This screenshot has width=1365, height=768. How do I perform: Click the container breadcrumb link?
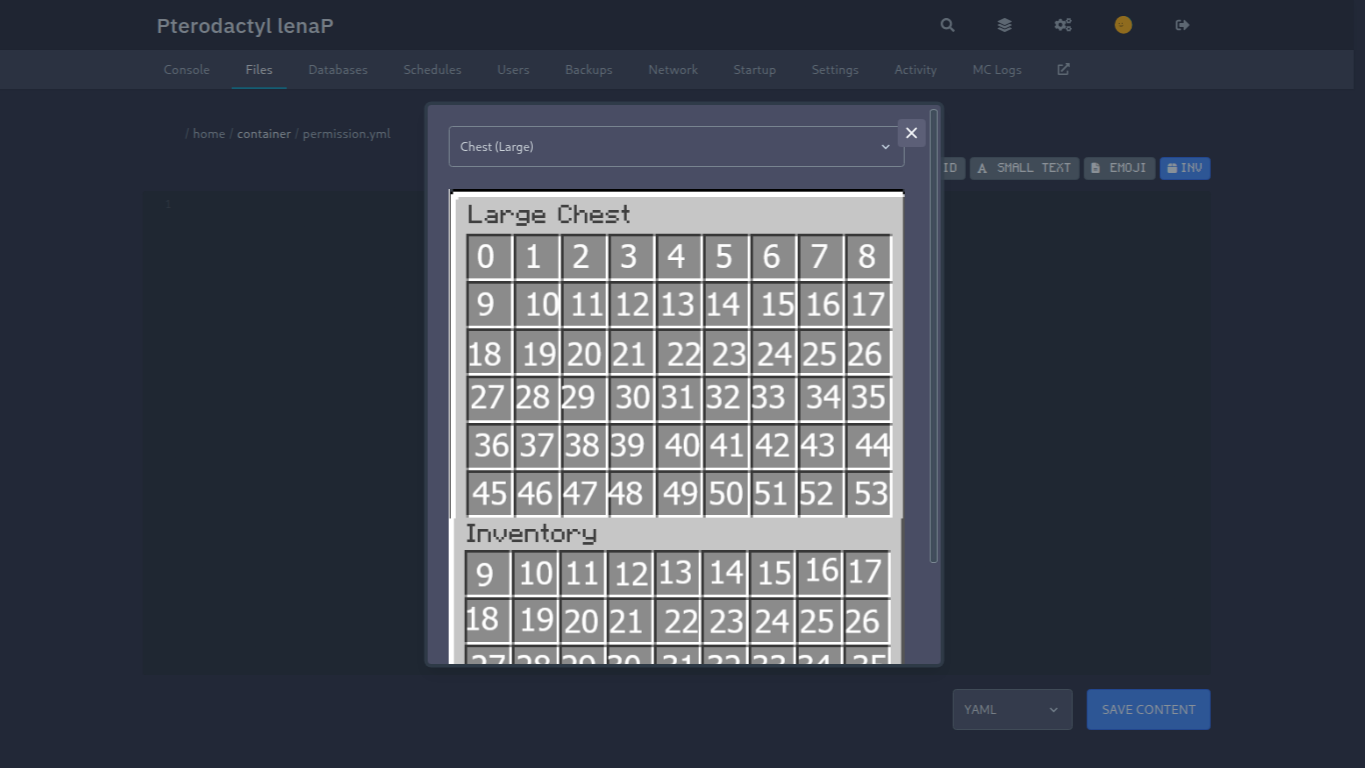tap(264, 134)
